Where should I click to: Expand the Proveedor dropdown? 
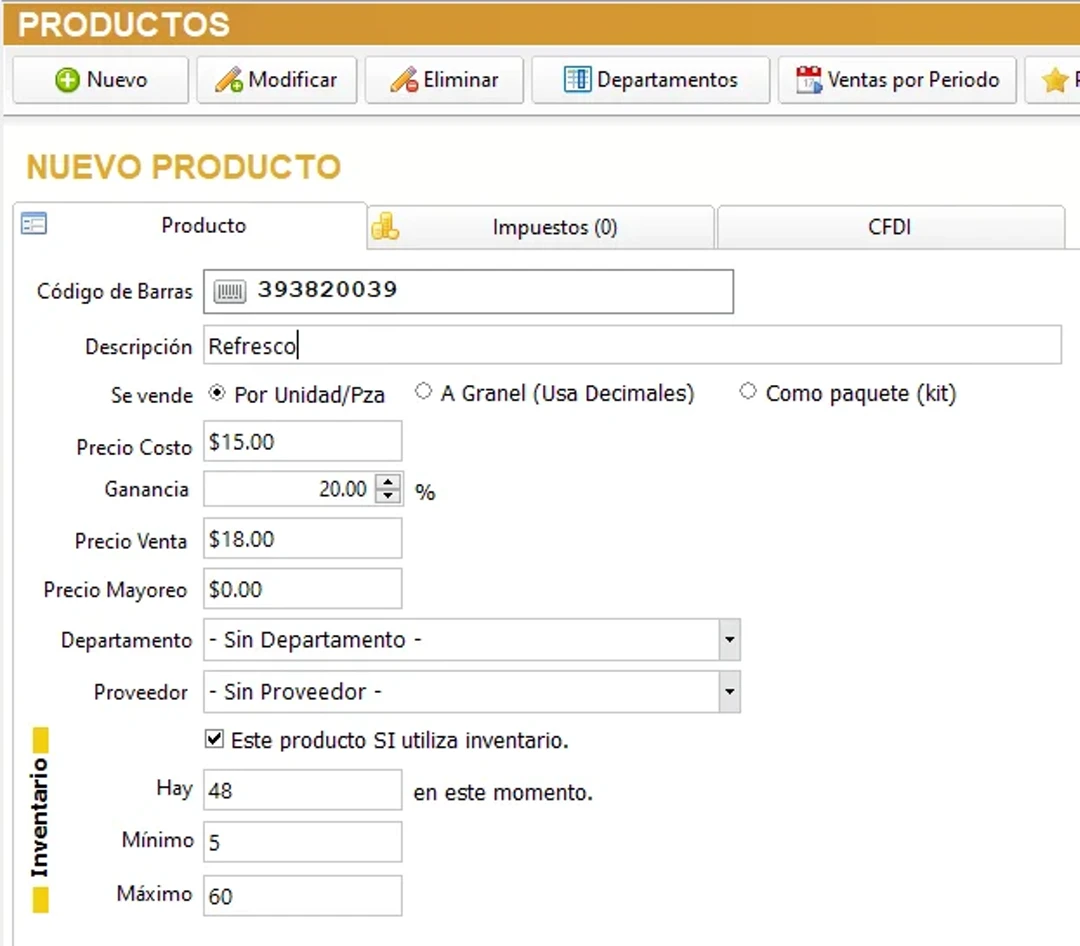coord(729,692)
